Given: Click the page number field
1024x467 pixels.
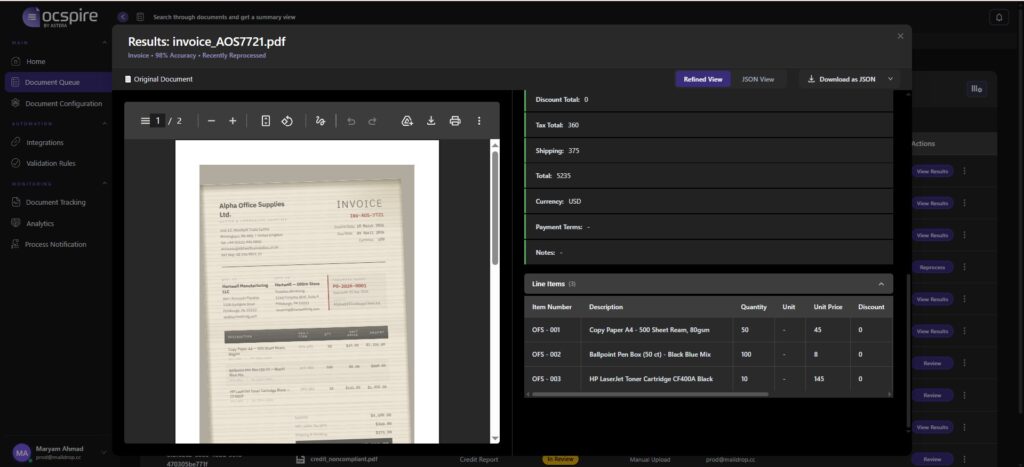Looking at the screenshot, I should 157,121.
